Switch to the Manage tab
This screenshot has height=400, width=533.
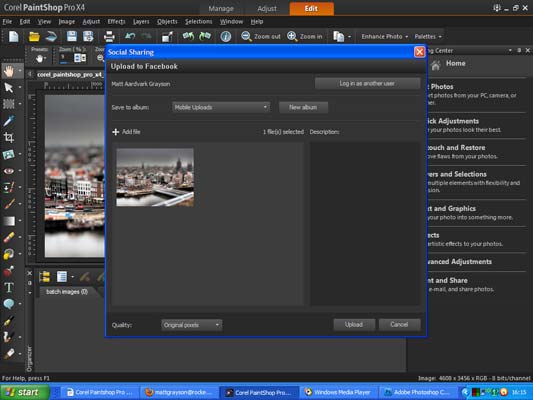pyautogui.click(x=221, y=8)
